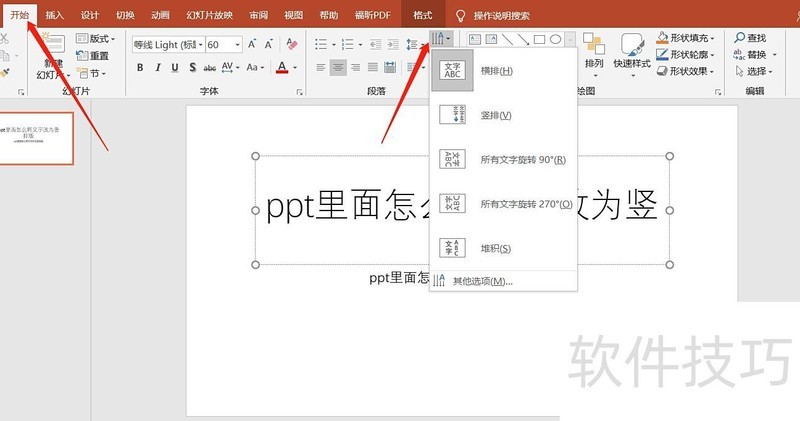Open the 切换 (Transitions) tab
This screenshot has width=800, height=421.
coord(124,15)
